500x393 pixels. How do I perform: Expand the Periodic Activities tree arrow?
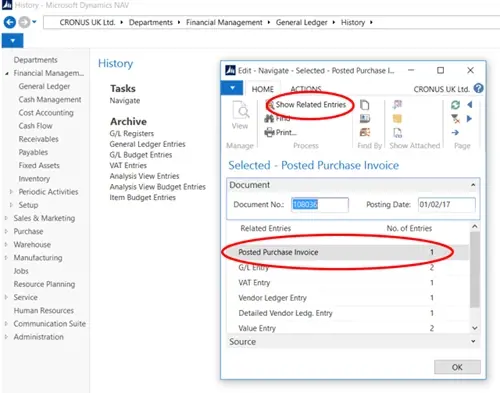[x=11, y=192]
